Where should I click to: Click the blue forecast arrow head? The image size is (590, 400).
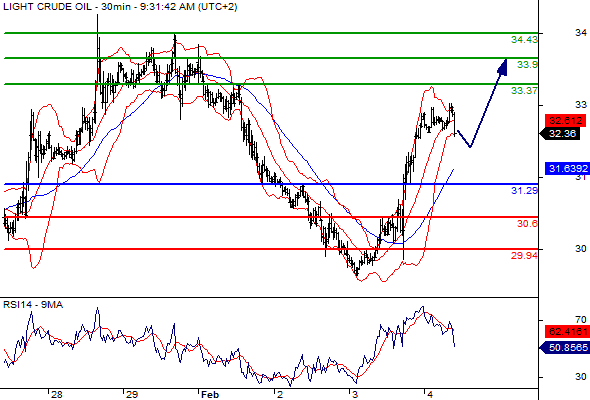click(x=503, y=67)
